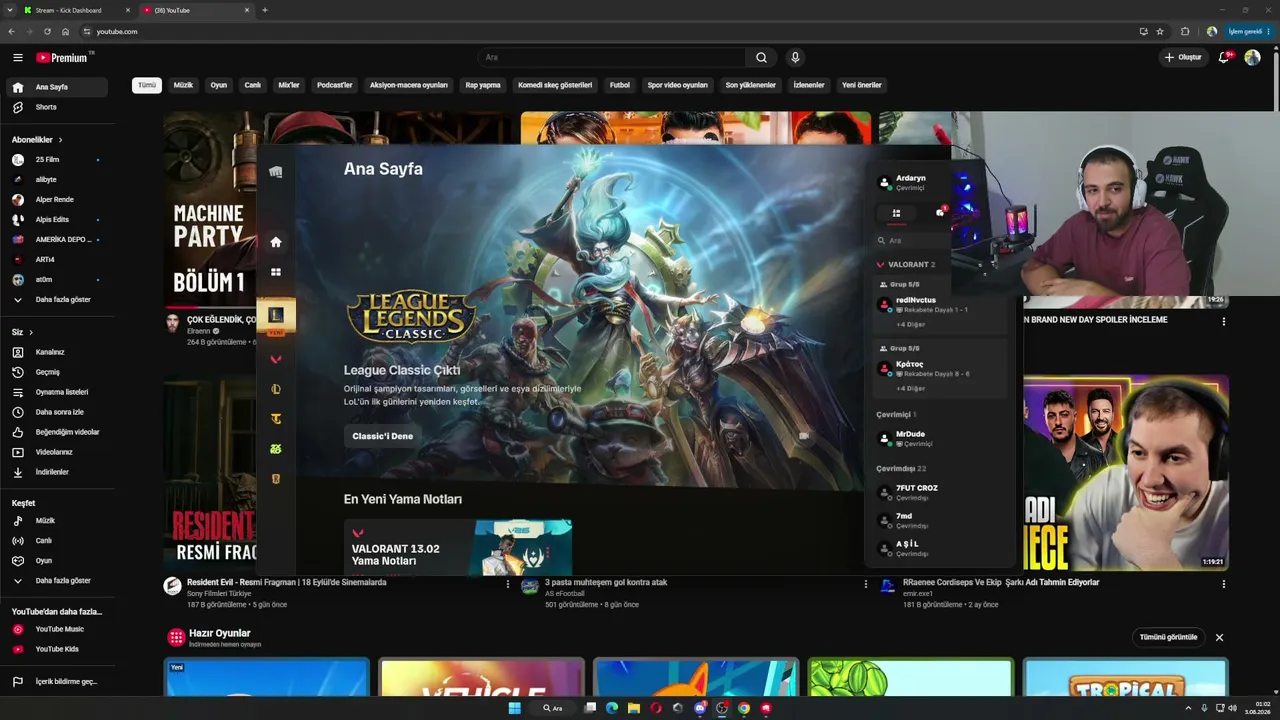
Task: Open File Explorer from the taskbar
Action: 634,708
